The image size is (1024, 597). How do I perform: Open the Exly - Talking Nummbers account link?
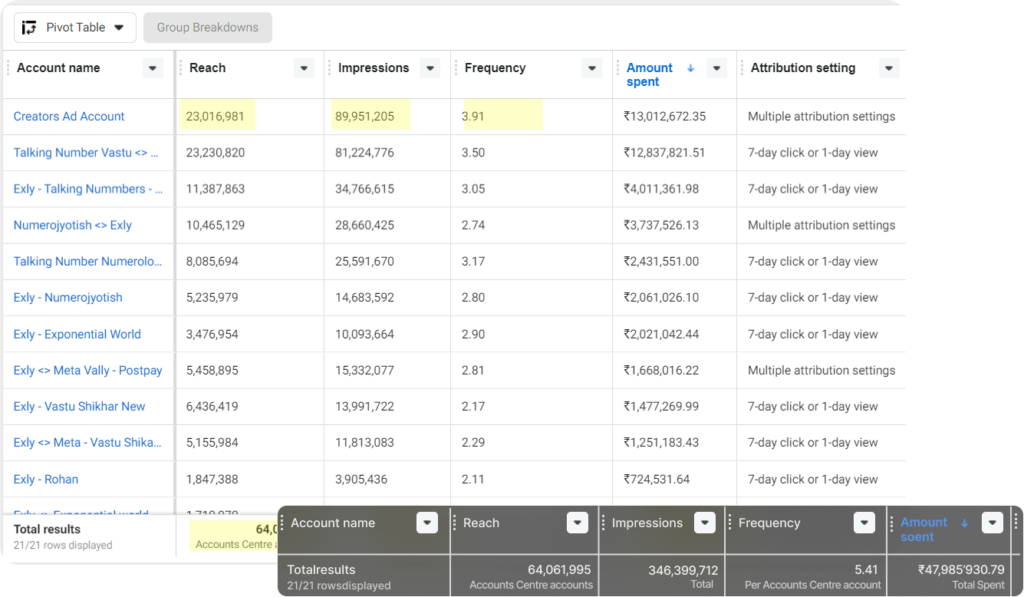point(88,189)
